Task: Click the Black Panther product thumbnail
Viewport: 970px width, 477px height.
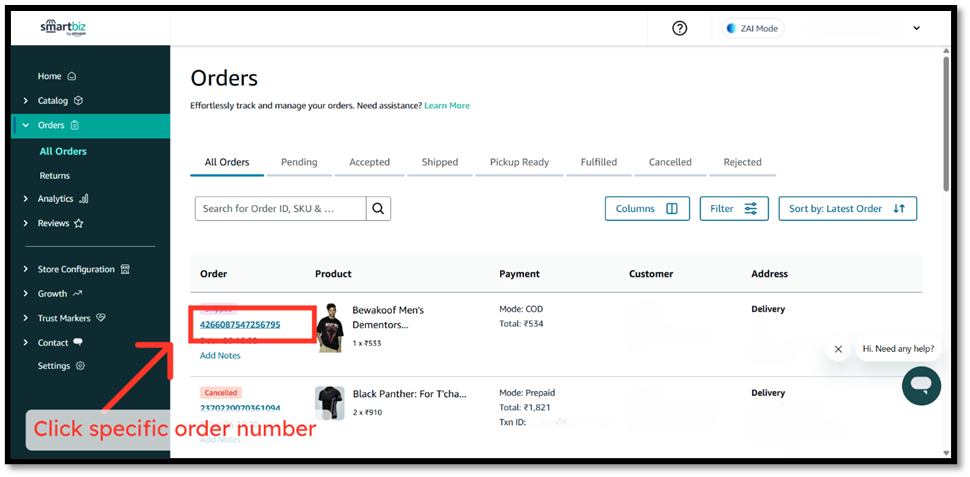Action: tap(329, 402)
